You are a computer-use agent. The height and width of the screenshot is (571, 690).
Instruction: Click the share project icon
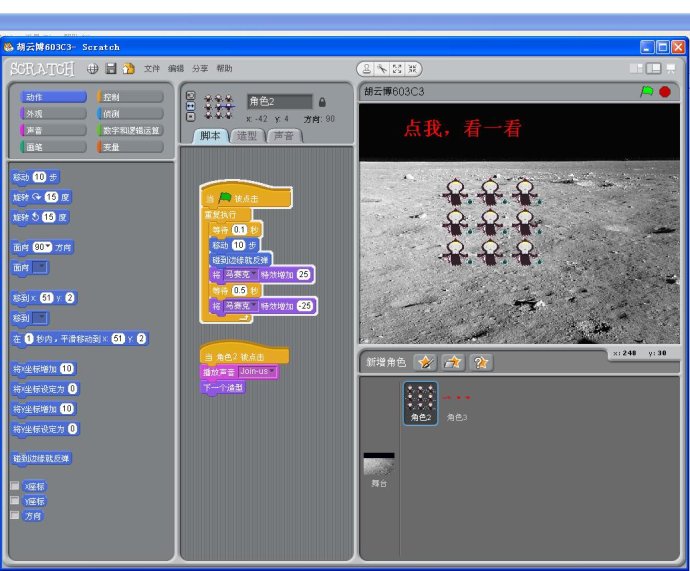coord(128,69)
